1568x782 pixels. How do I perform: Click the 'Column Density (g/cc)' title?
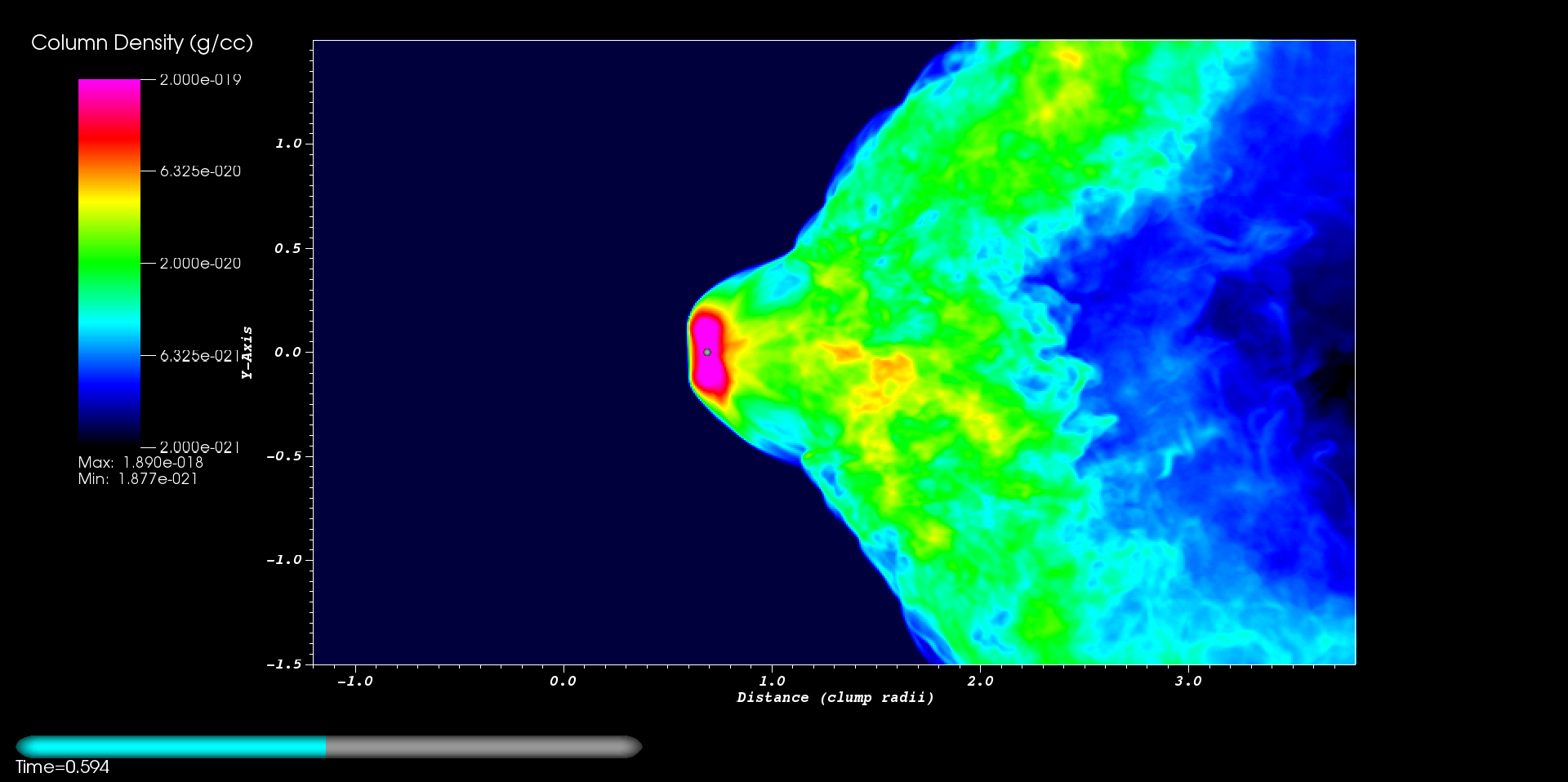coord(142,42)
